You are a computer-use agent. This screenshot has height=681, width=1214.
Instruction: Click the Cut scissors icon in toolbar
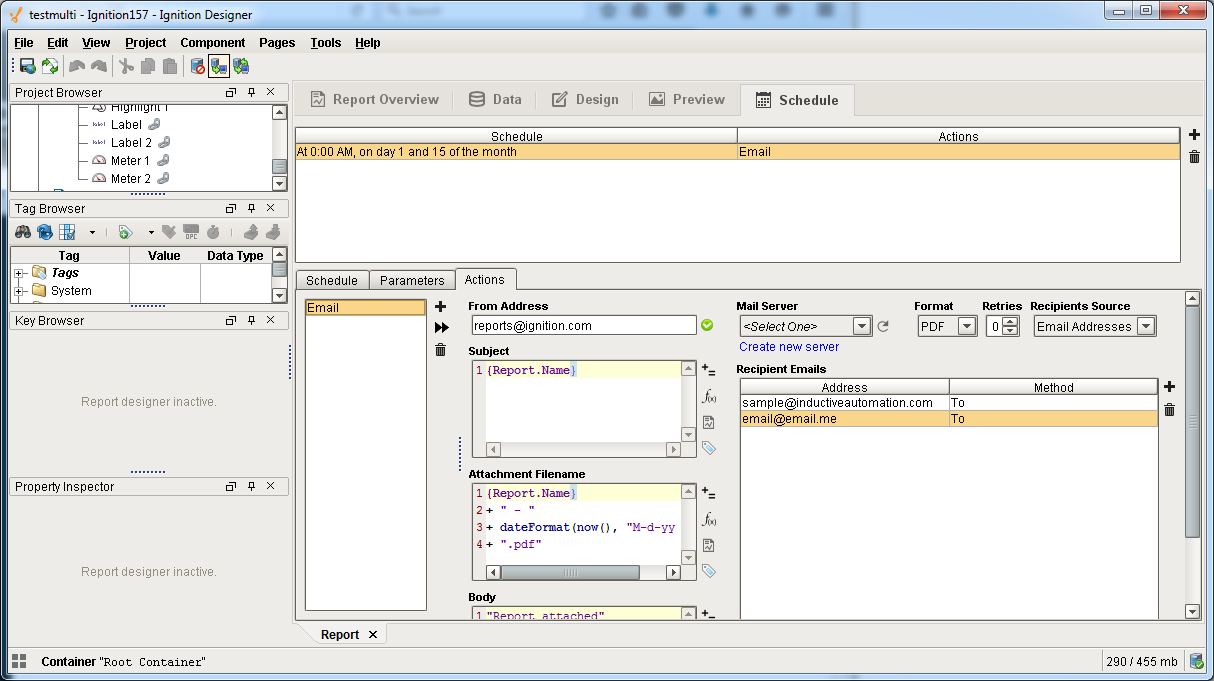(126, 66)
